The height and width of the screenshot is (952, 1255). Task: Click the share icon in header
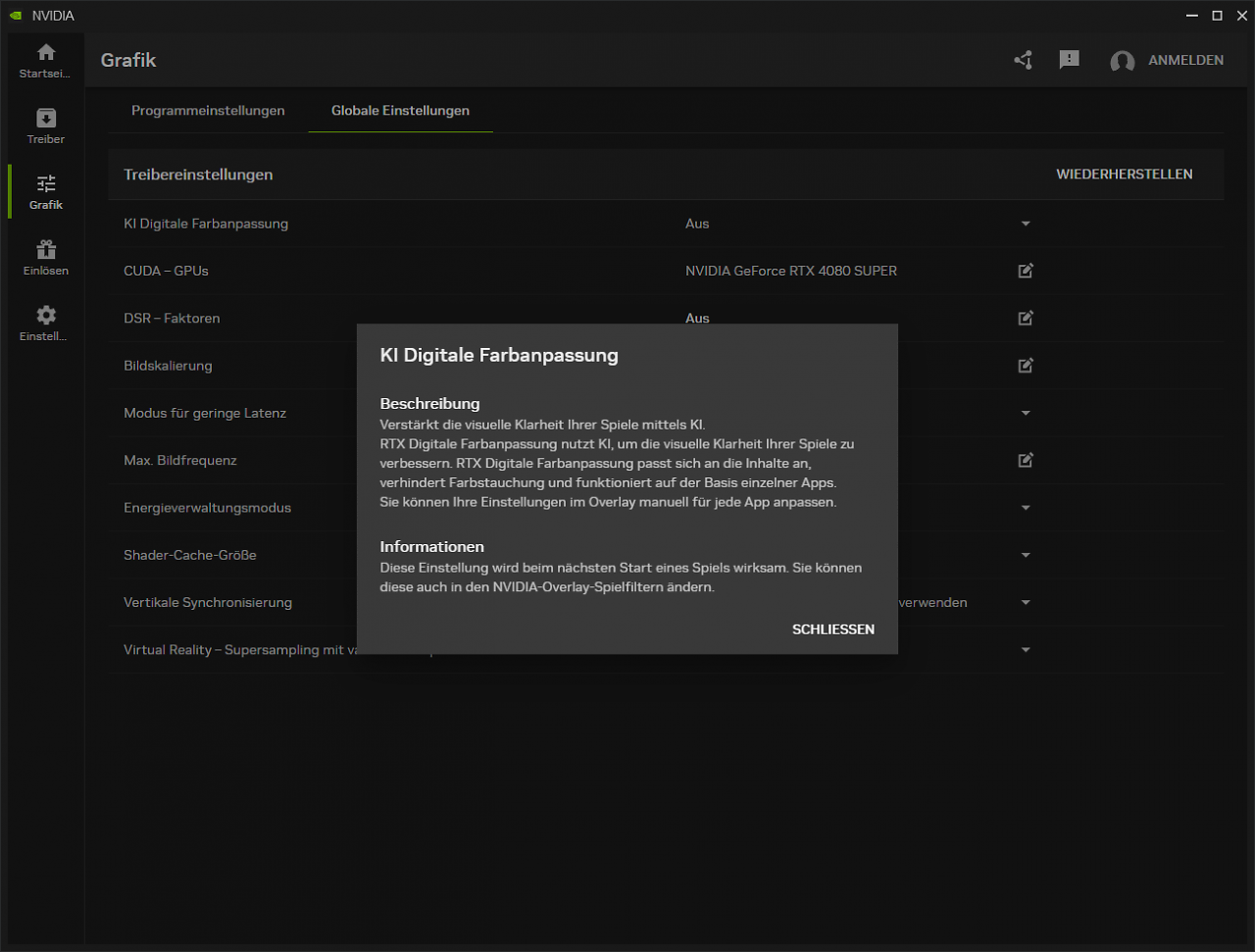(x=1023, y=60)
